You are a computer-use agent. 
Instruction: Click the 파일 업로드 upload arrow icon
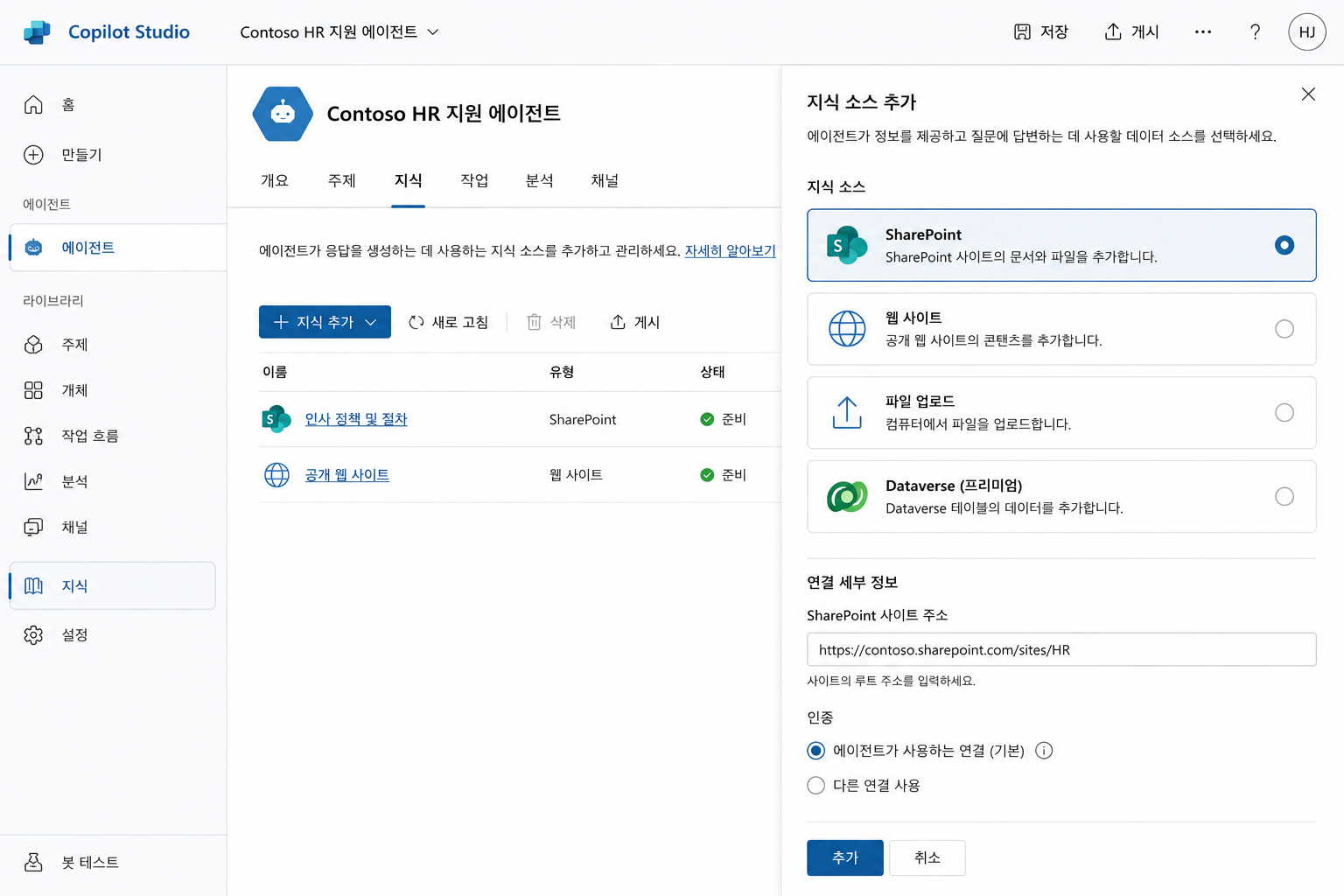847,412
